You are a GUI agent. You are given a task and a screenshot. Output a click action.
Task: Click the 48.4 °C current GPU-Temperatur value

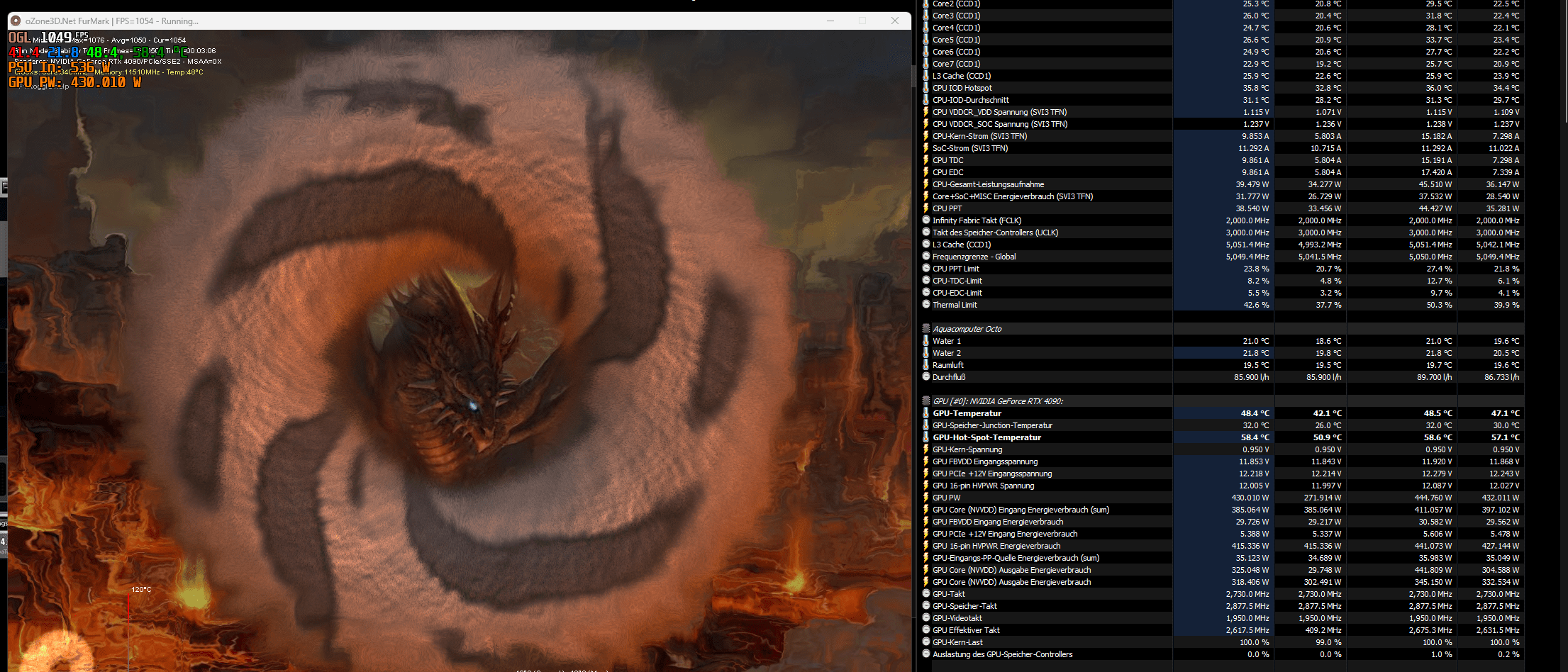tap(1255, 413)
